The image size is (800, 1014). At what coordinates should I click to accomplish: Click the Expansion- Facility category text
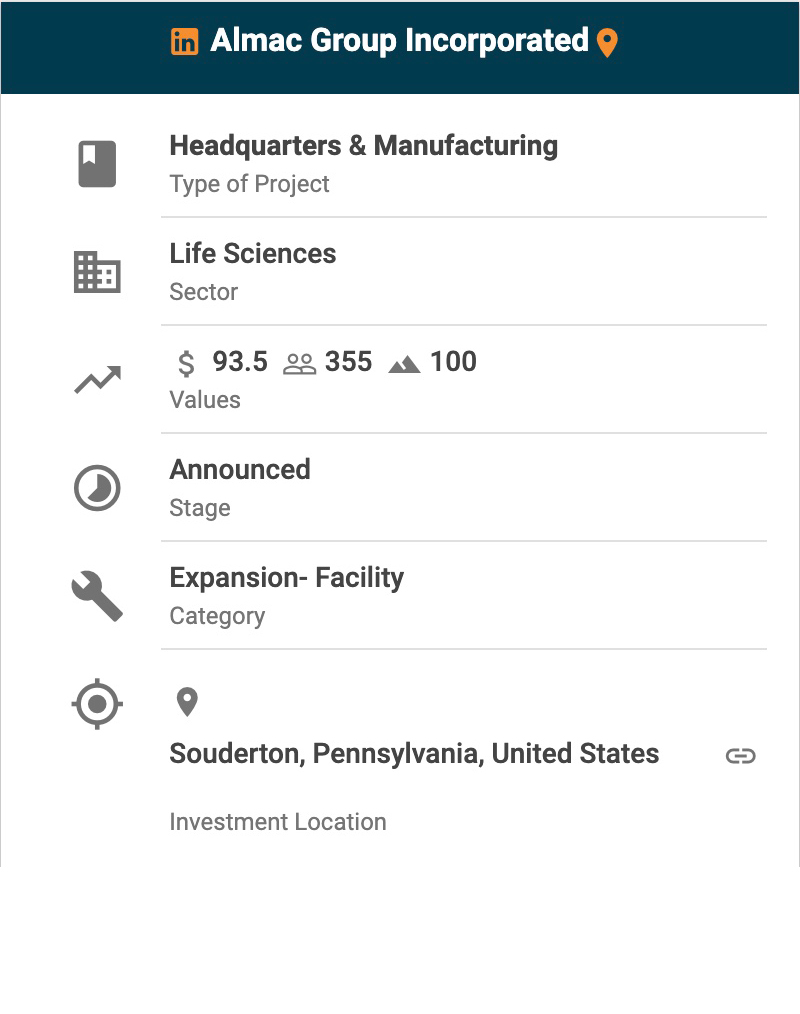tap(287, 578)
